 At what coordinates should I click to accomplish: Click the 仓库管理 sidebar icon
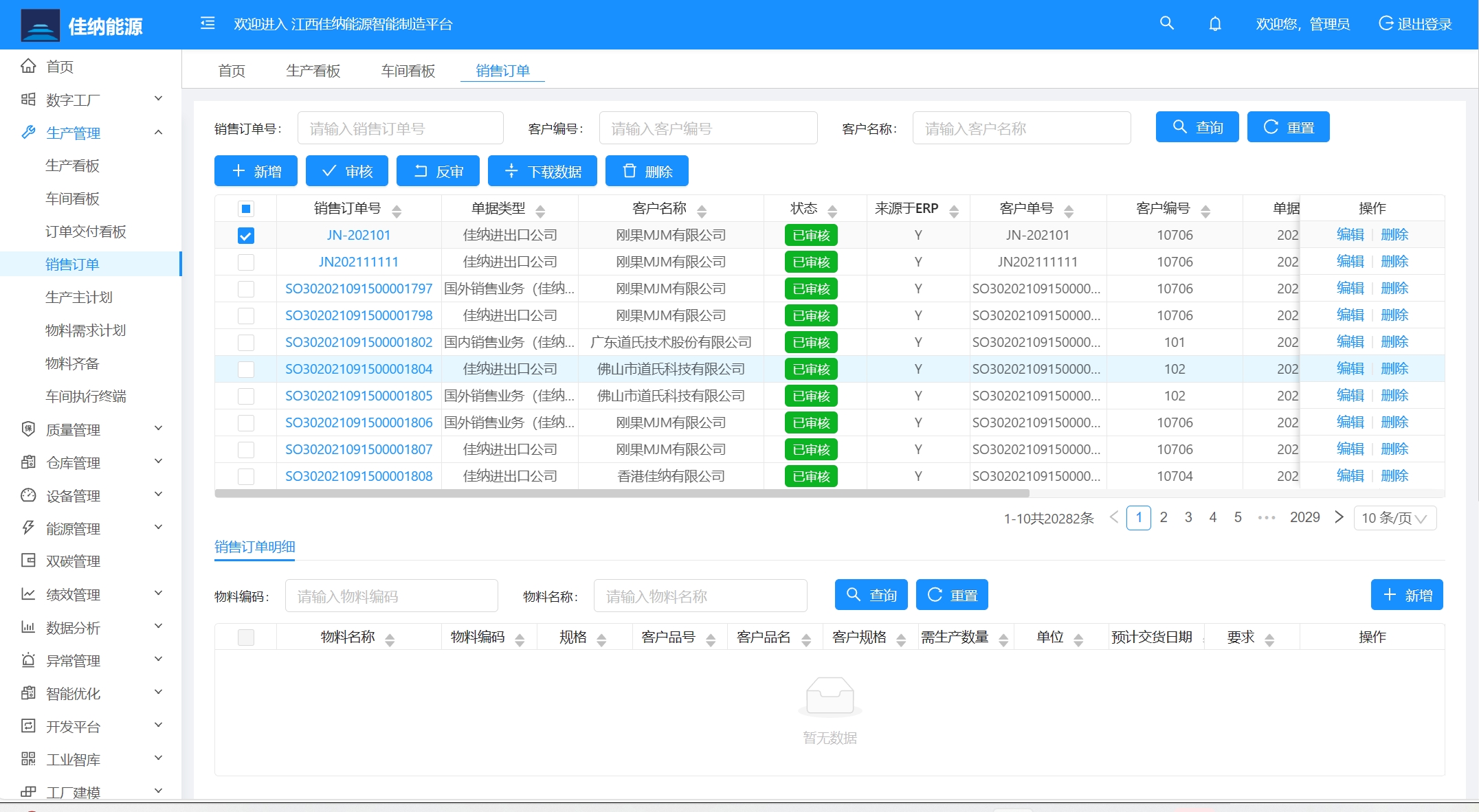point(28,462)
